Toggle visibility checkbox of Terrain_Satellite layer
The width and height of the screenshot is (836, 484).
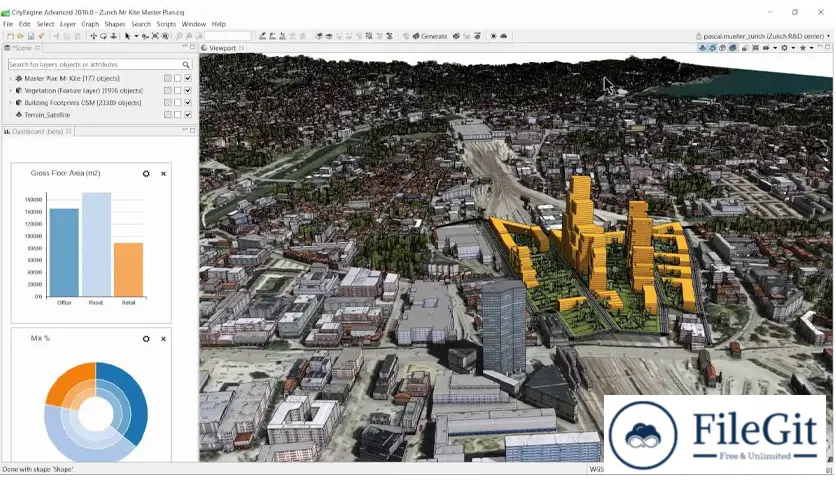[188, 115]
